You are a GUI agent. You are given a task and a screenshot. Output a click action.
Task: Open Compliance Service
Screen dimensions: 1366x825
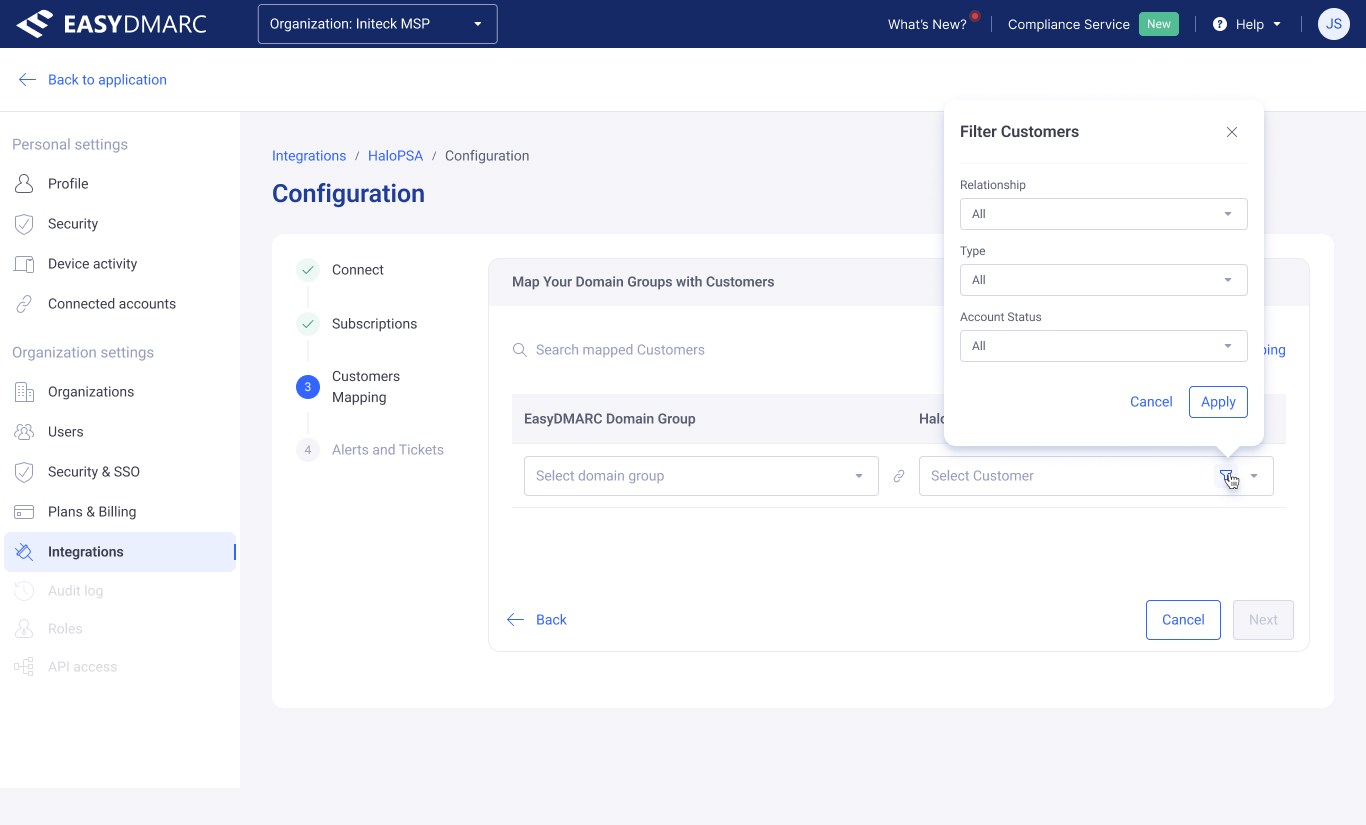click(x=1068, y=24)
